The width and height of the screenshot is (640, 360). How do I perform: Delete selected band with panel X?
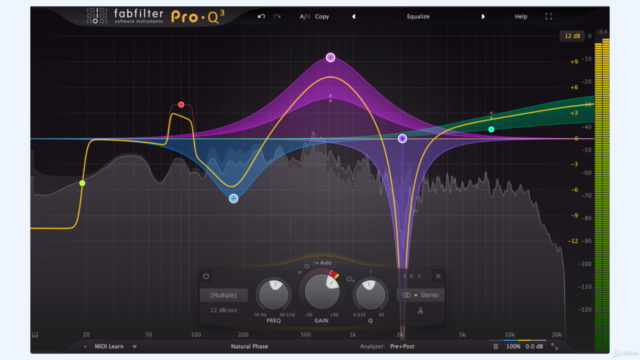point(438,276)
